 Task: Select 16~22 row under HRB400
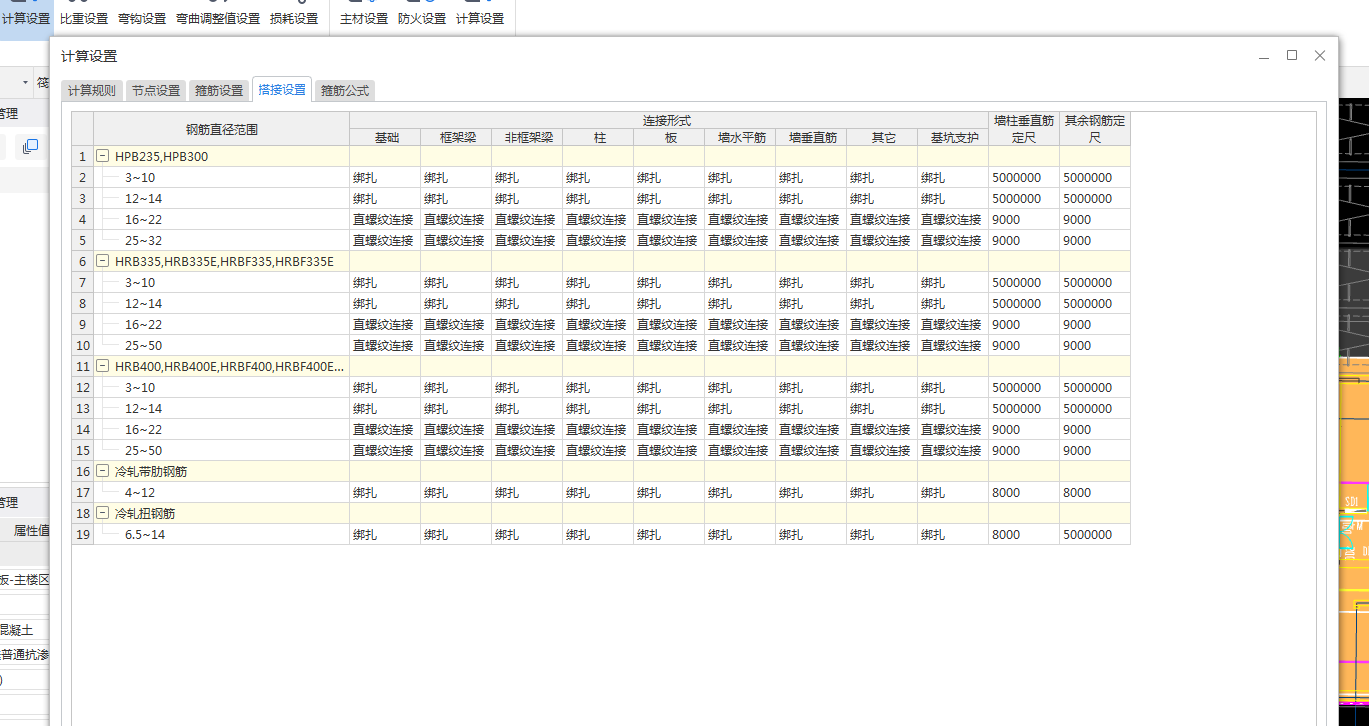(x=222, y=430)
